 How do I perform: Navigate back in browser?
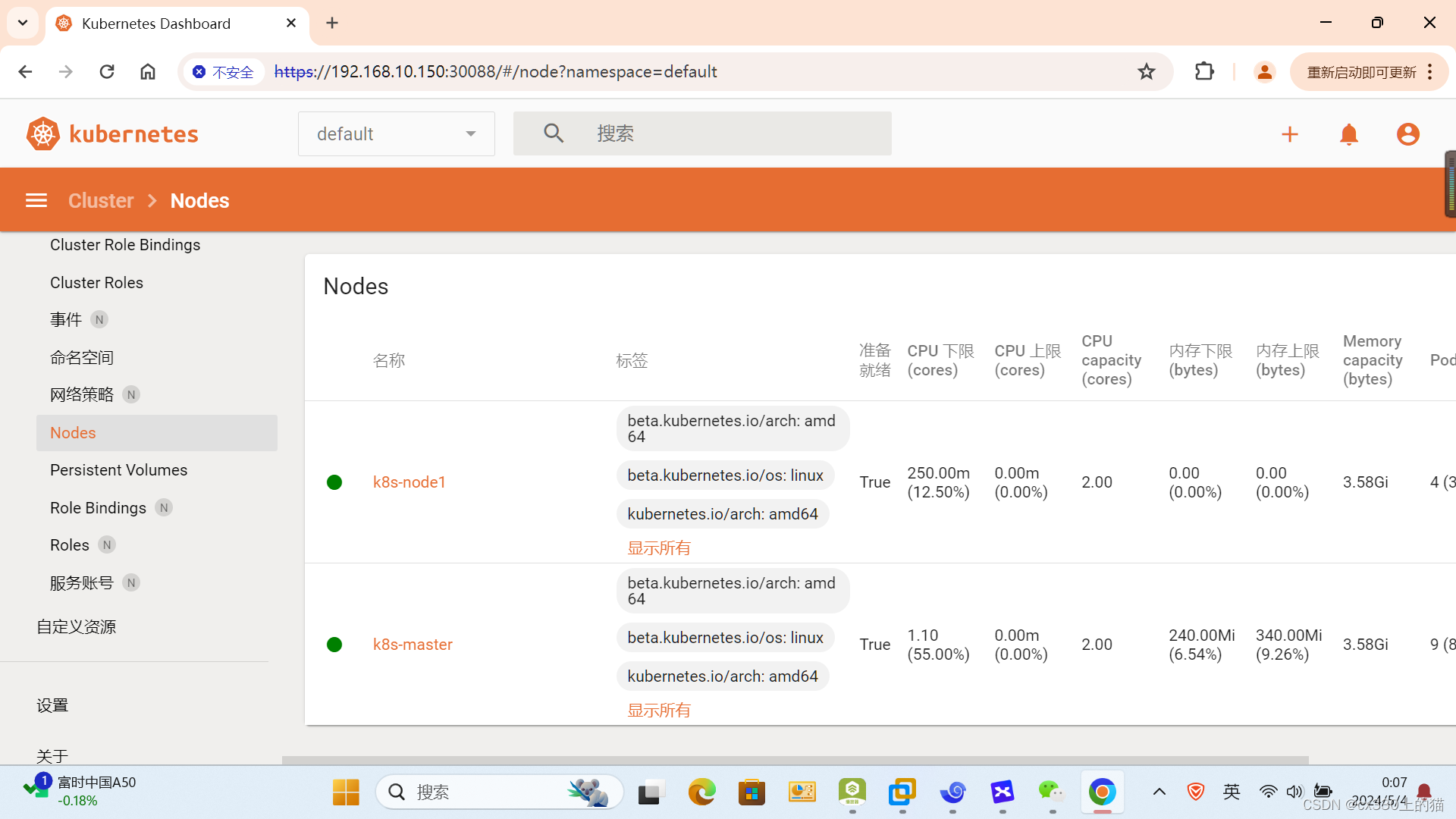tap(25, 72)
